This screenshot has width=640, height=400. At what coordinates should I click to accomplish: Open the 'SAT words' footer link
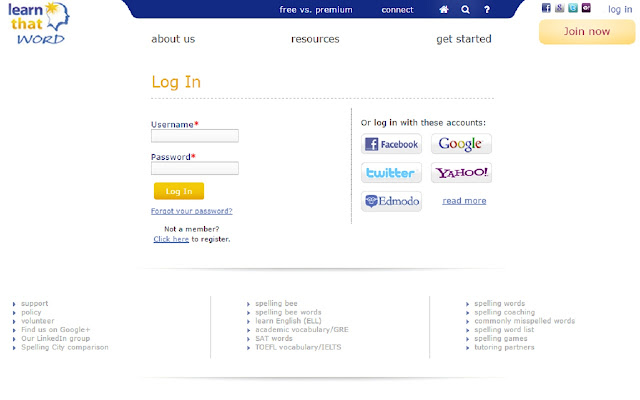274,339
